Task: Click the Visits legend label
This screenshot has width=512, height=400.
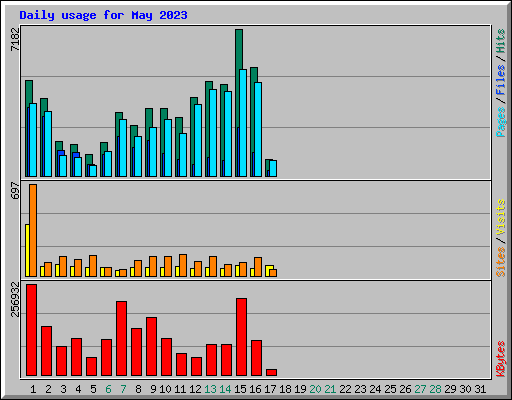Action: [x=501, y=217]
